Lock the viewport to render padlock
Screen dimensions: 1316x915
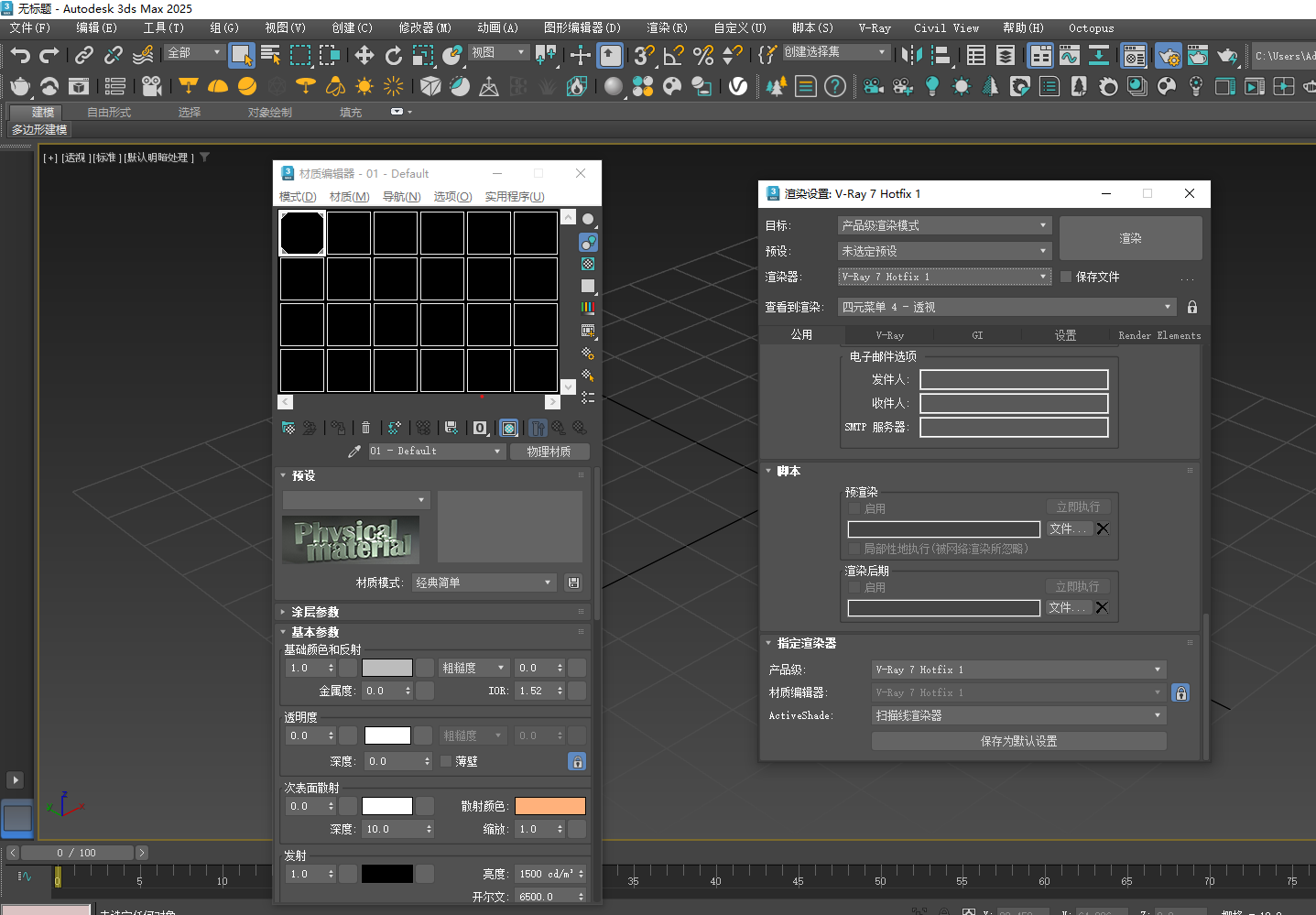(x=1192, y=307)
